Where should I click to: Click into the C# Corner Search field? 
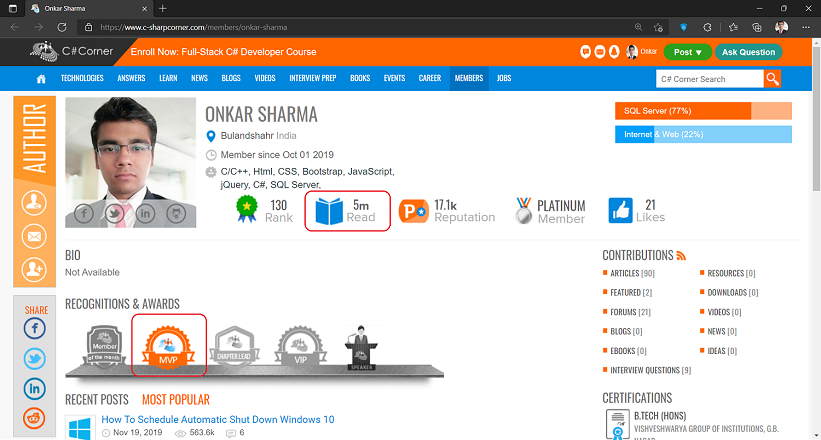pos(709,79)
